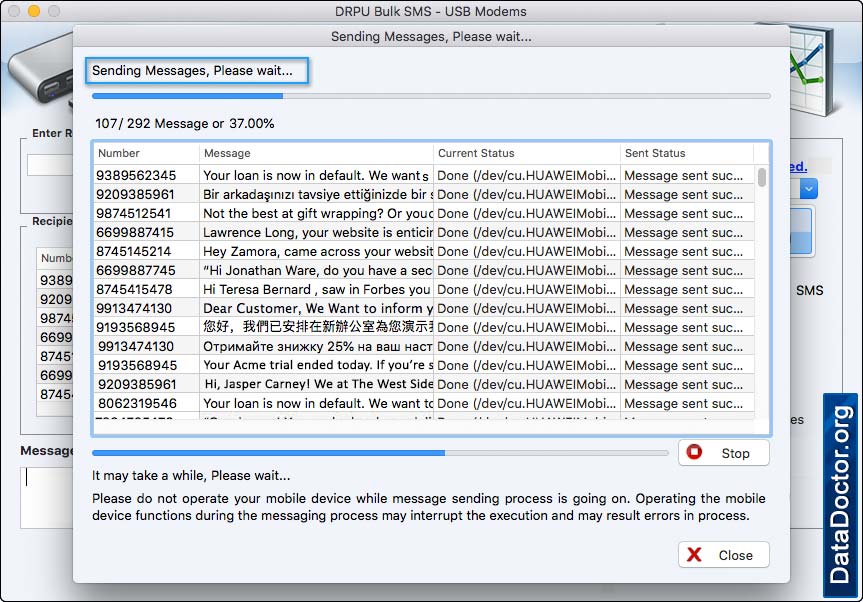
Task: Click the overall sending progress bar at top
Action: pyautogui.click(x=431, y=96)
